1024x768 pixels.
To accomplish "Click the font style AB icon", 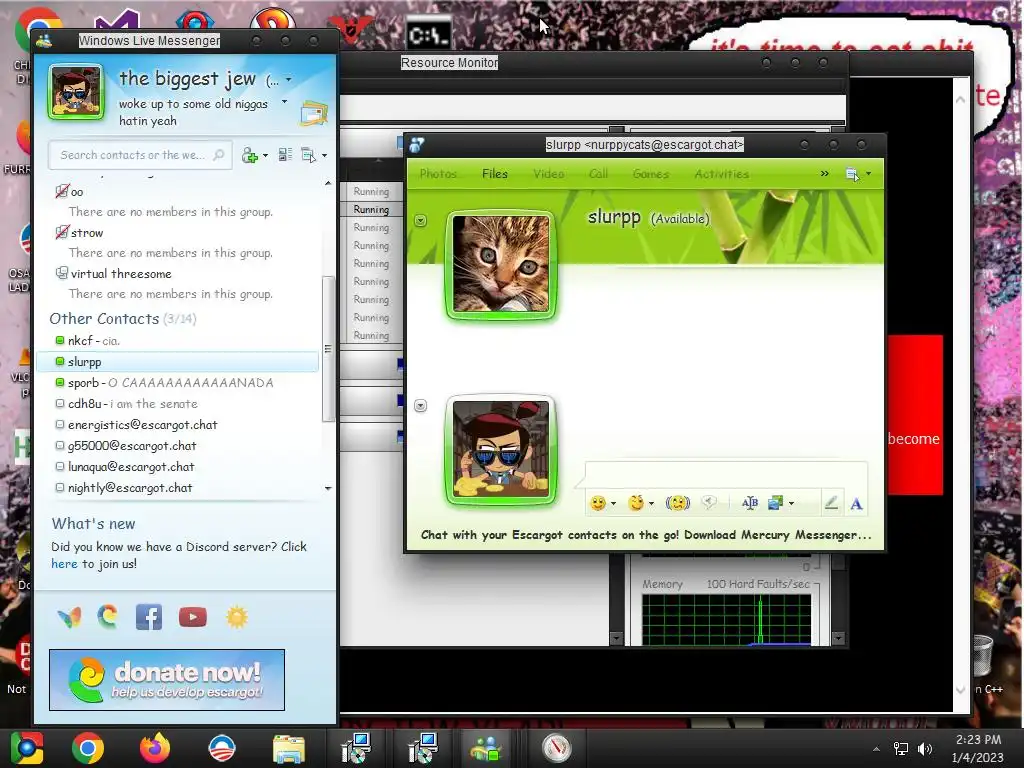I will pos(750,502).
